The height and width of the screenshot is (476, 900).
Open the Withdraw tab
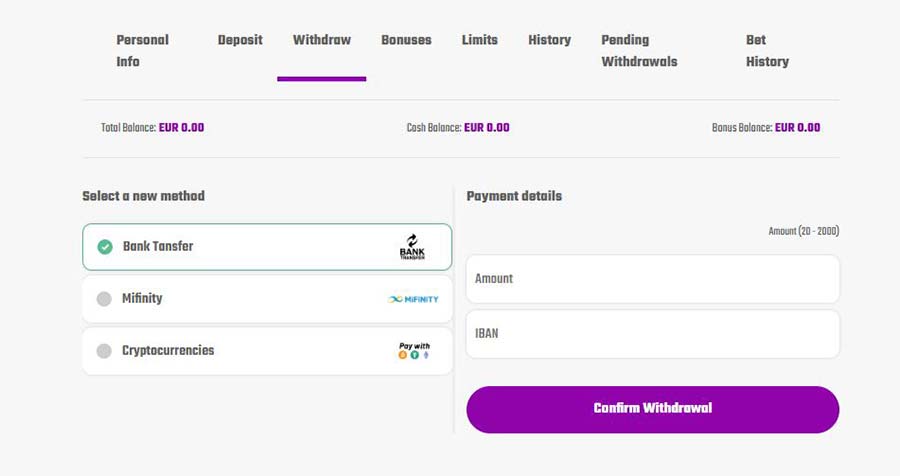(321, 40)
